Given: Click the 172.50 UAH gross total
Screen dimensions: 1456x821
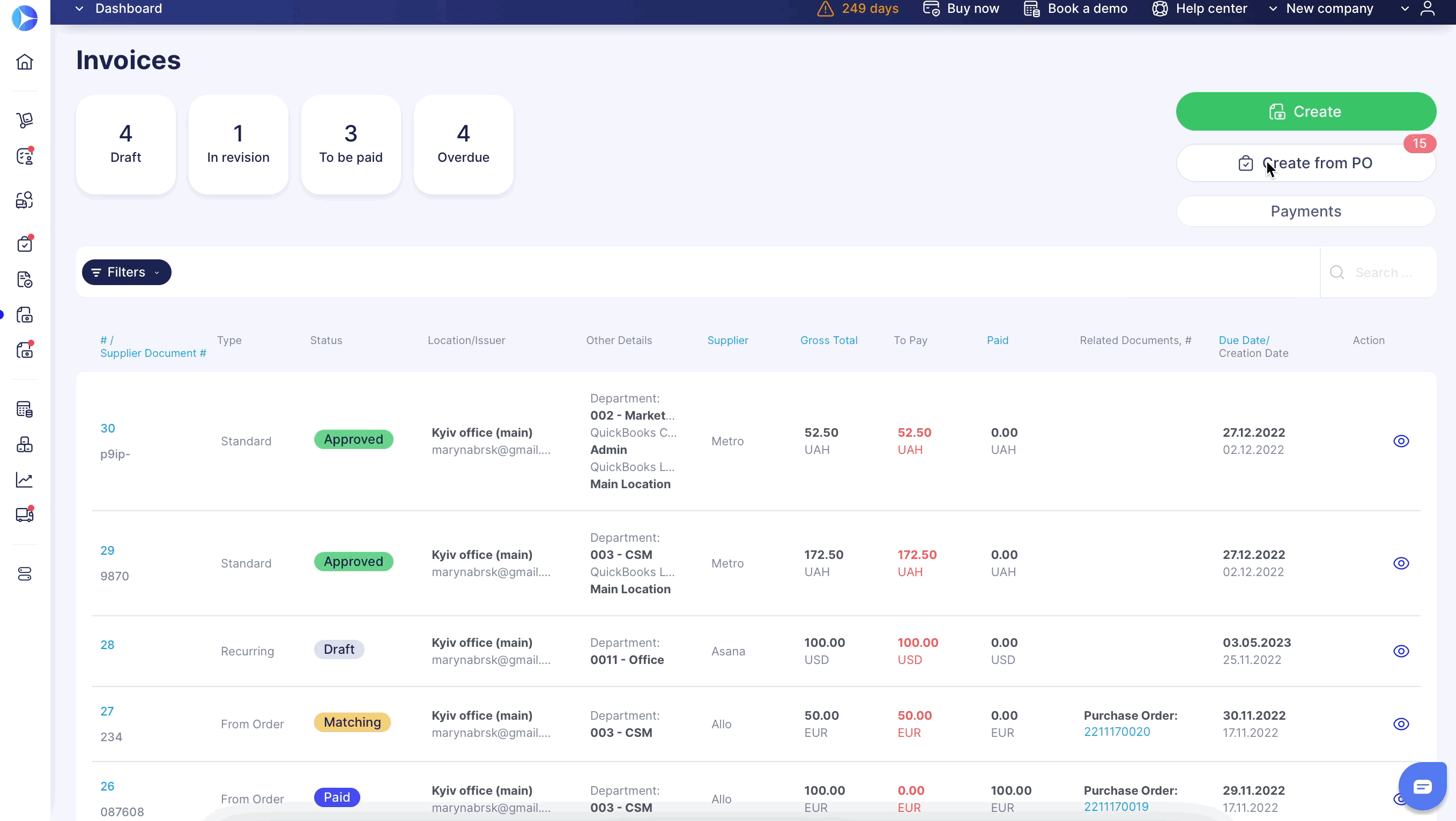Looking at the screenshot, I should click(x=823, y=563).
